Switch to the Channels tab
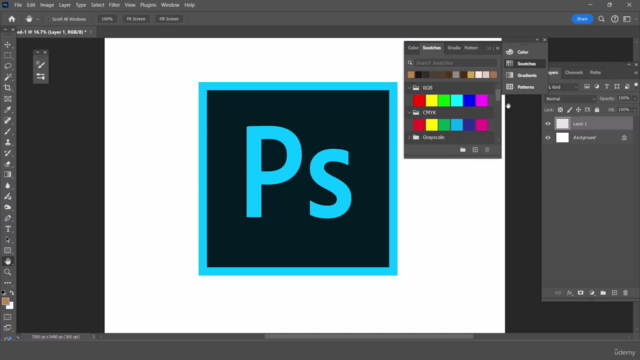 573,73
